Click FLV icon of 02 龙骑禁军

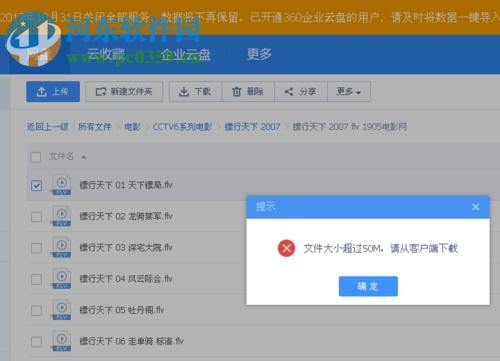point(61,216)
